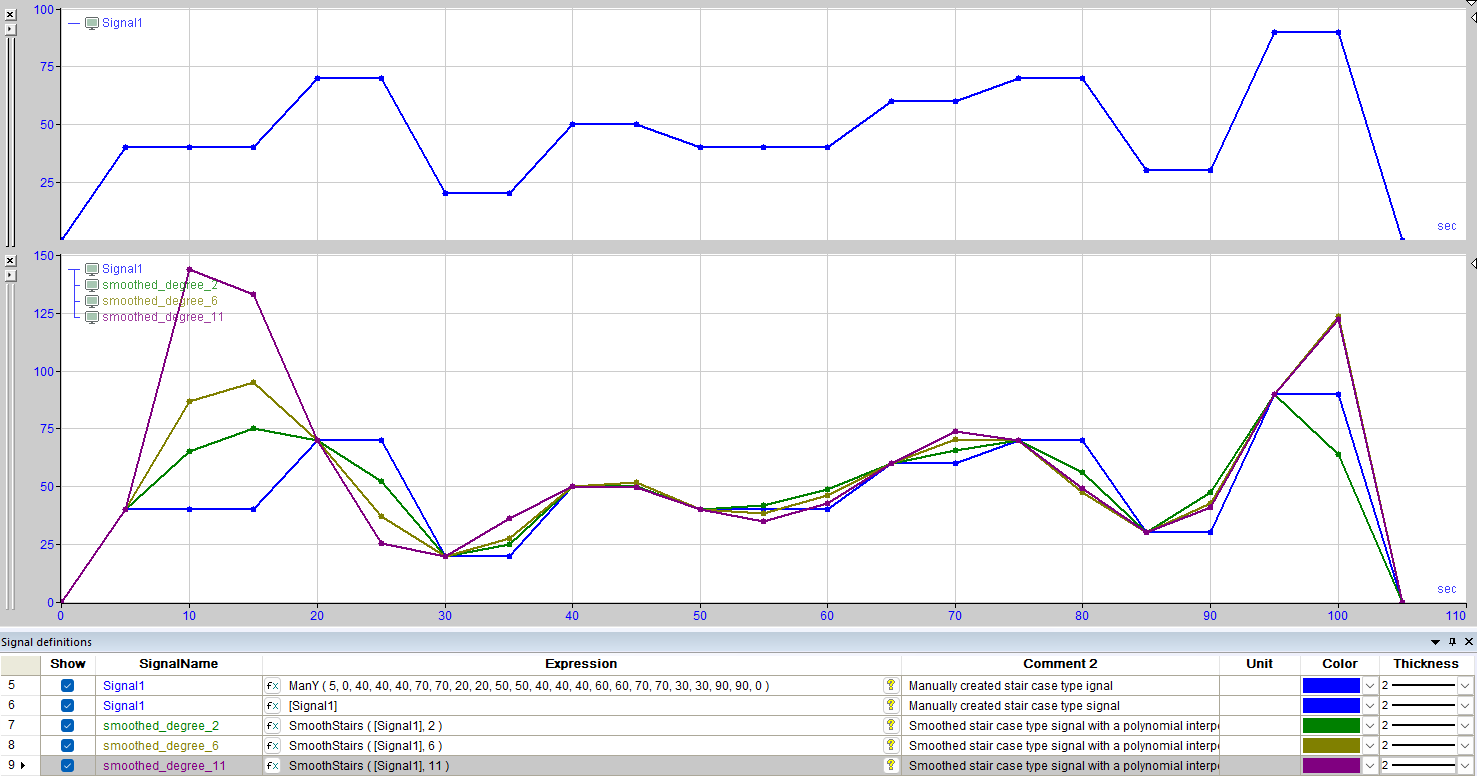Click the Thickness column header
This screenshot has width=1477, height=776.
pyautogui.click(x=1427, y=664)
